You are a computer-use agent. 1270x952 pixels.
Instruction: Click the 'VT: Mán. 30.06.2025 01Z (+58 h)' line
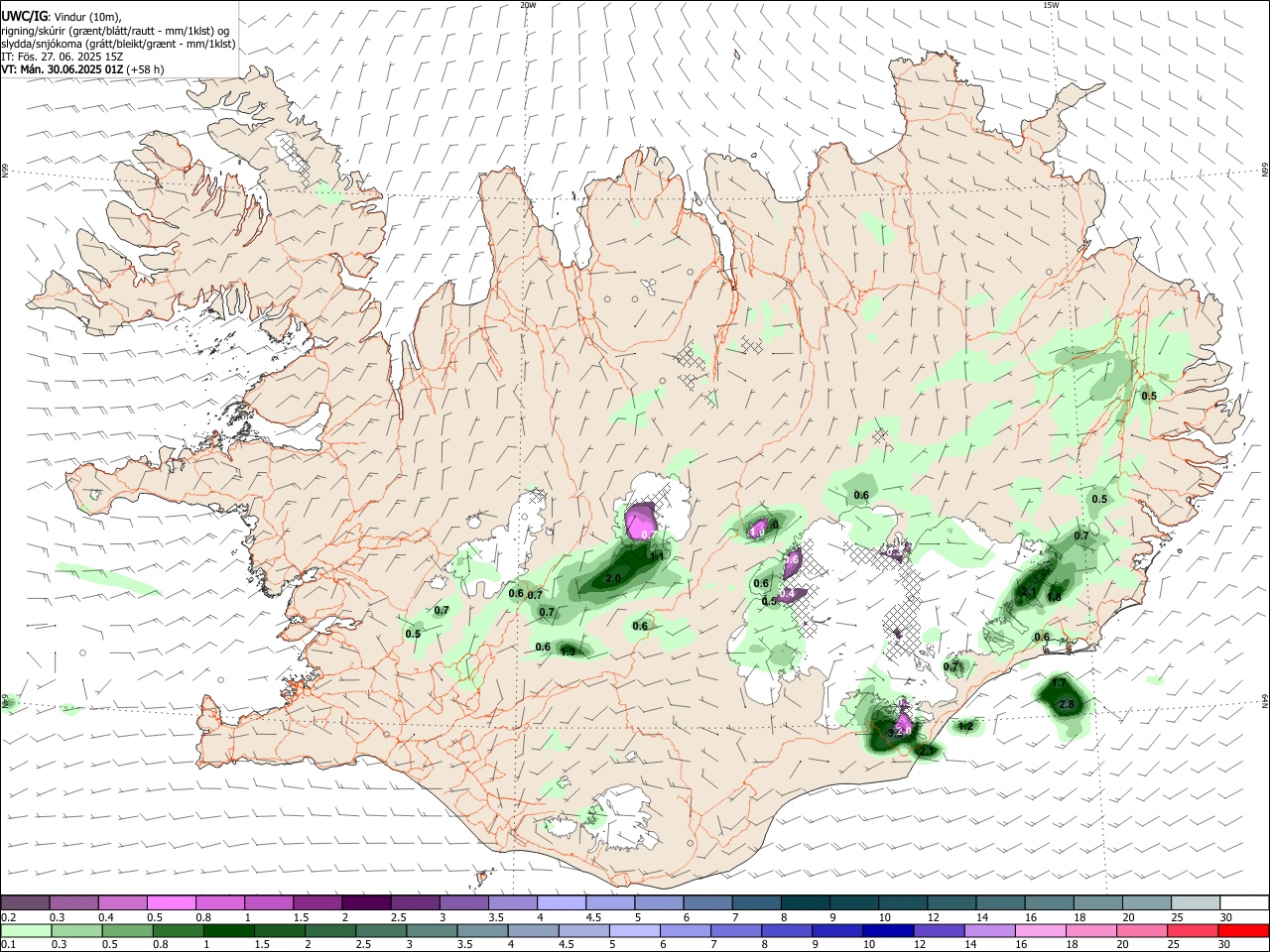(82, 69)
